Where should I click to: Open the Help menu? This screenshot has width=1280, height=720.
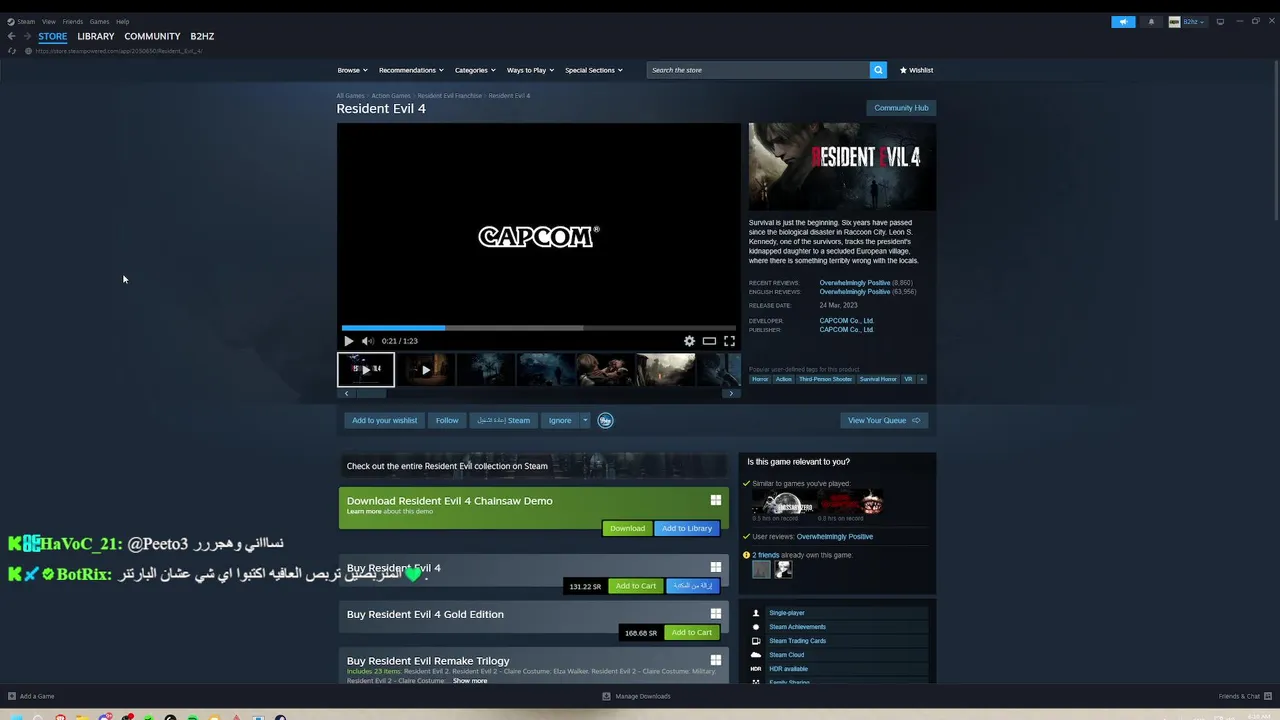(122, 21)
